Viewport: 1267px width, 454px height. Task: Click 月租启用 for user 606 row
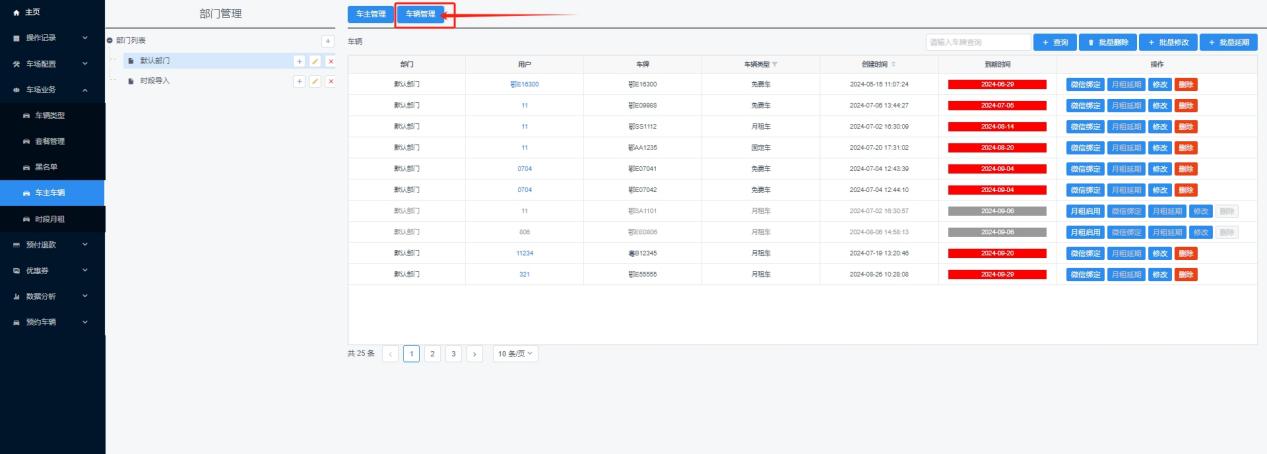point(1085,232)
